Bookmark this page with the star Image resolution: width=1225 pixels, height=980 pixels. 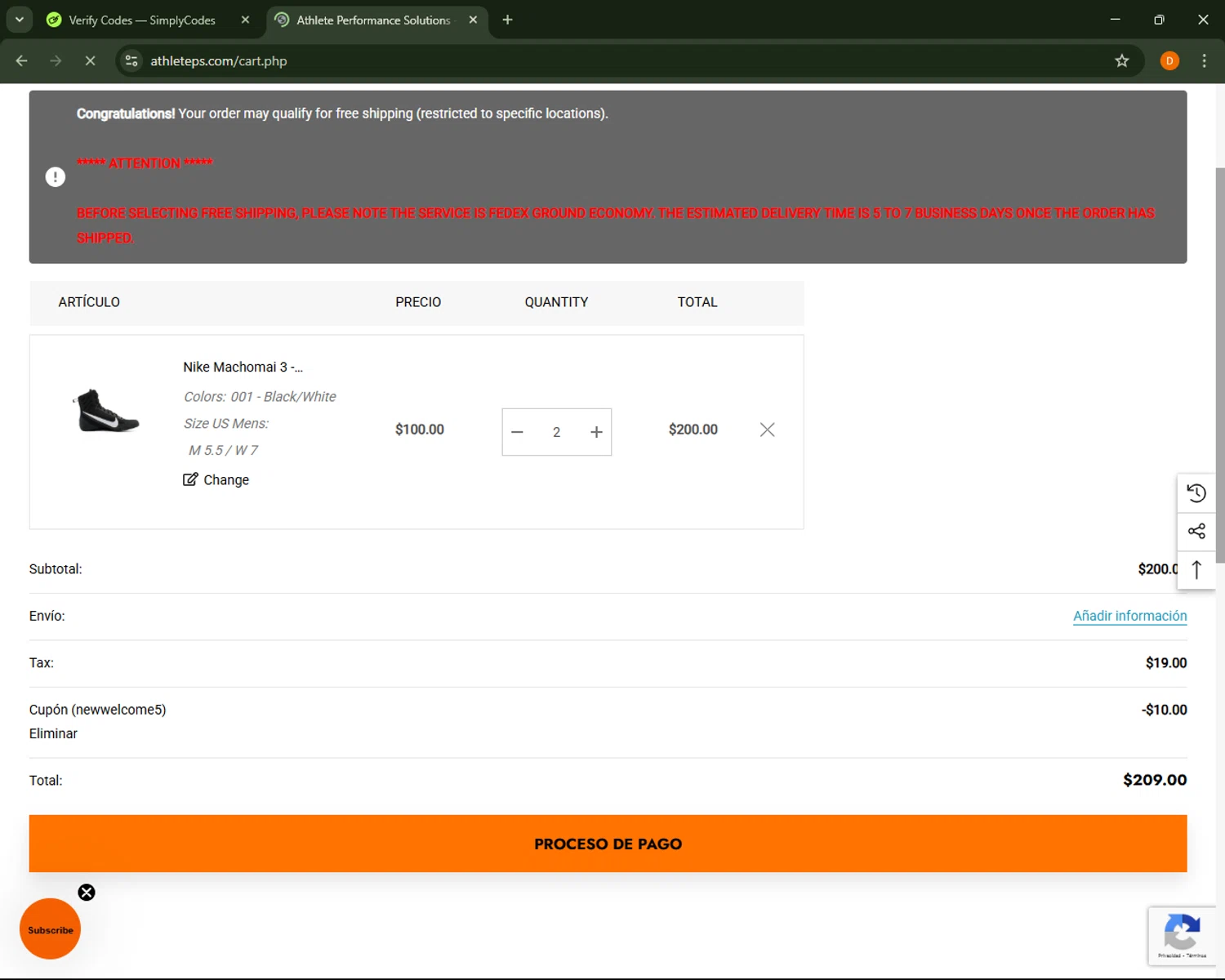click(1122, 60)
